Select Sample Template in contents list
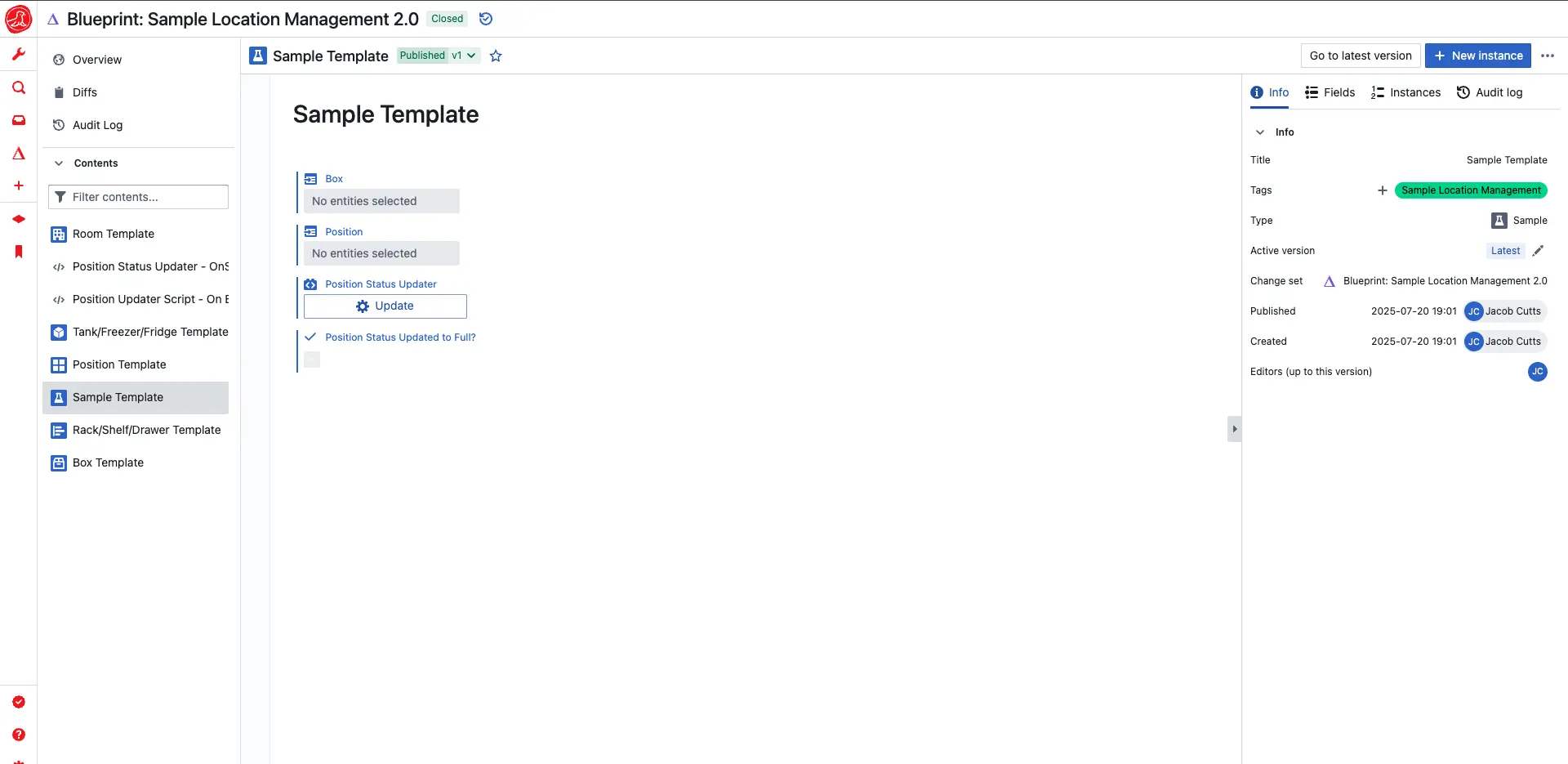Screen dimensions: 1568x764 [x=136, y=397]
